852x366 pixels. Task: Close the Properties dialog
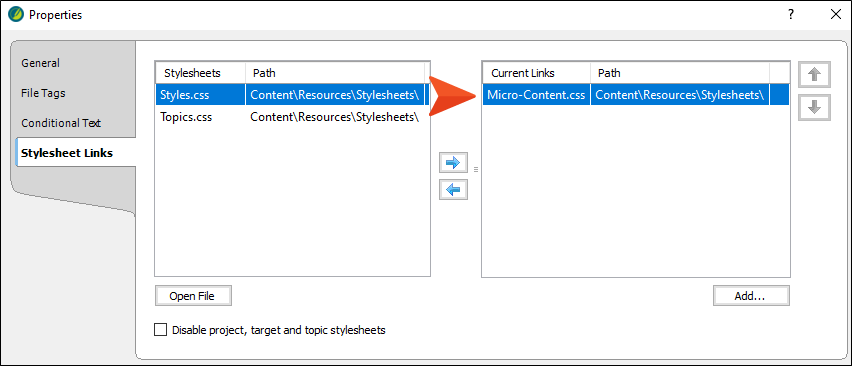click(x=836, y=15)
